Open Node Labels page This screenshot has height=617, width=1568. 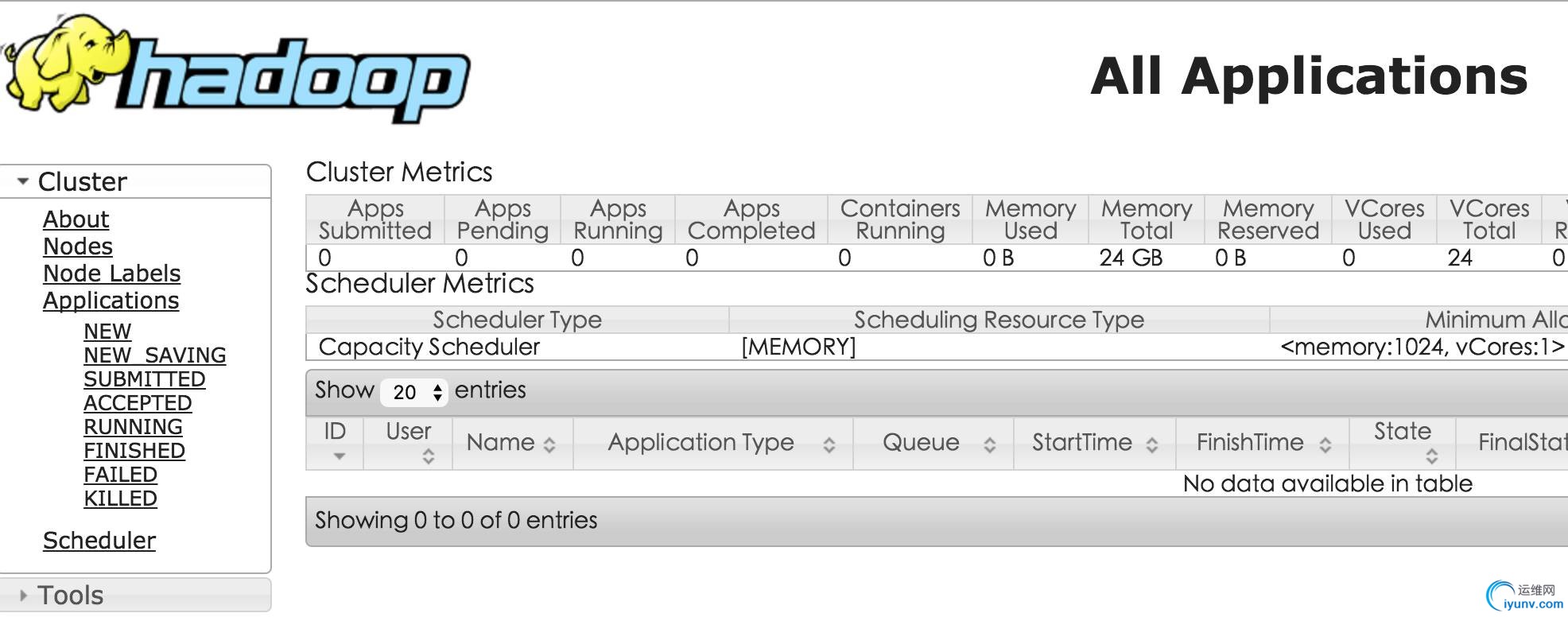[x=111, y=274]
